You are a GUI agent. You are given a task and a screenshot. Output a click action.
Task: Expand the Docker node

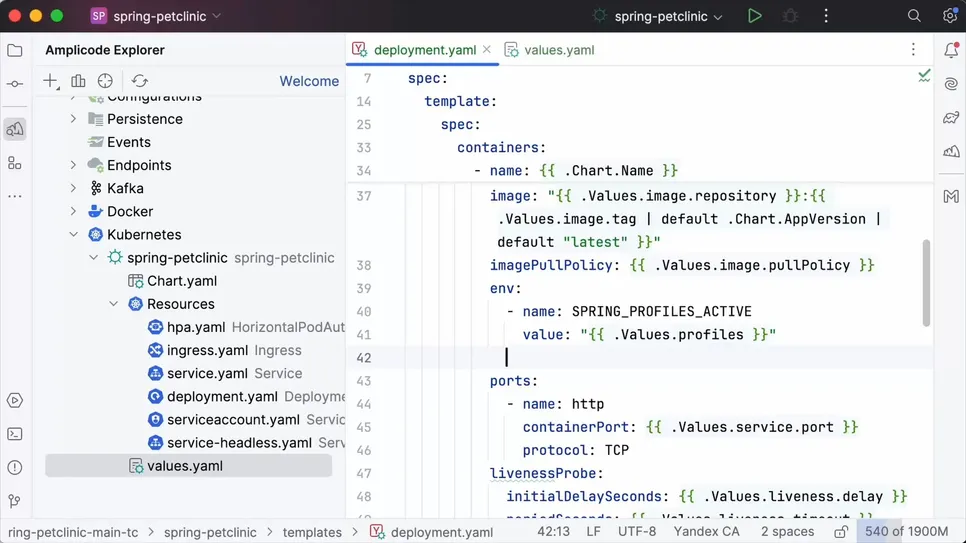pos(73,211)
